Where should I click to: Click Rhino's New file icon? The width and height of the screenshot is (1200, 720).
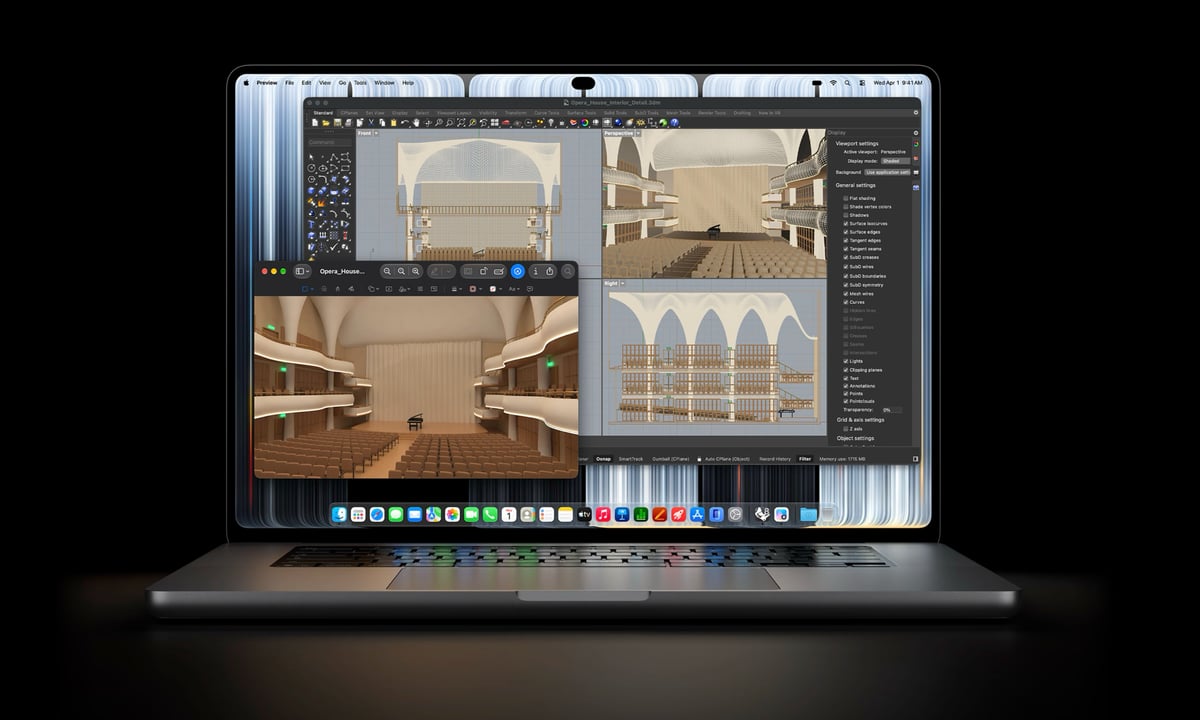[x=315, y=122]
